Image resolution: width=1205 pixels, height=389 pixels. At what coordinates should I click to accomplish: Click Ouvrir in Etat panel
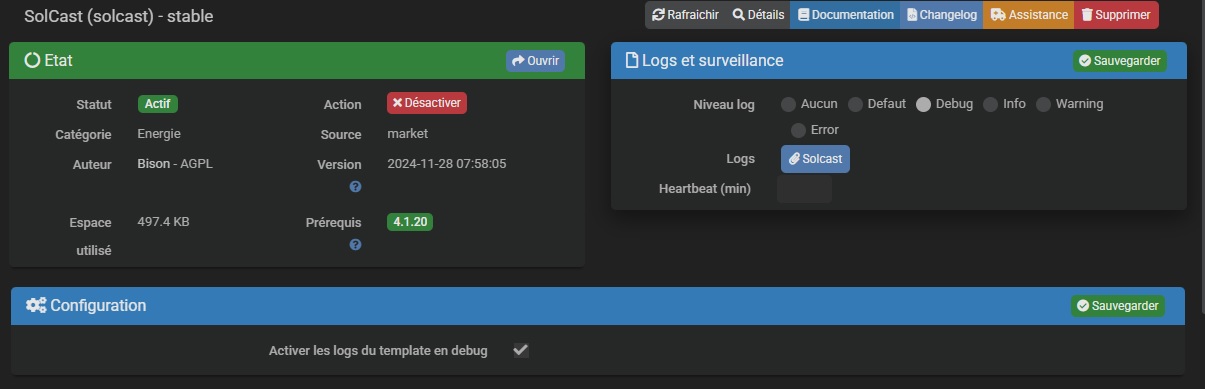pos(535,61)
